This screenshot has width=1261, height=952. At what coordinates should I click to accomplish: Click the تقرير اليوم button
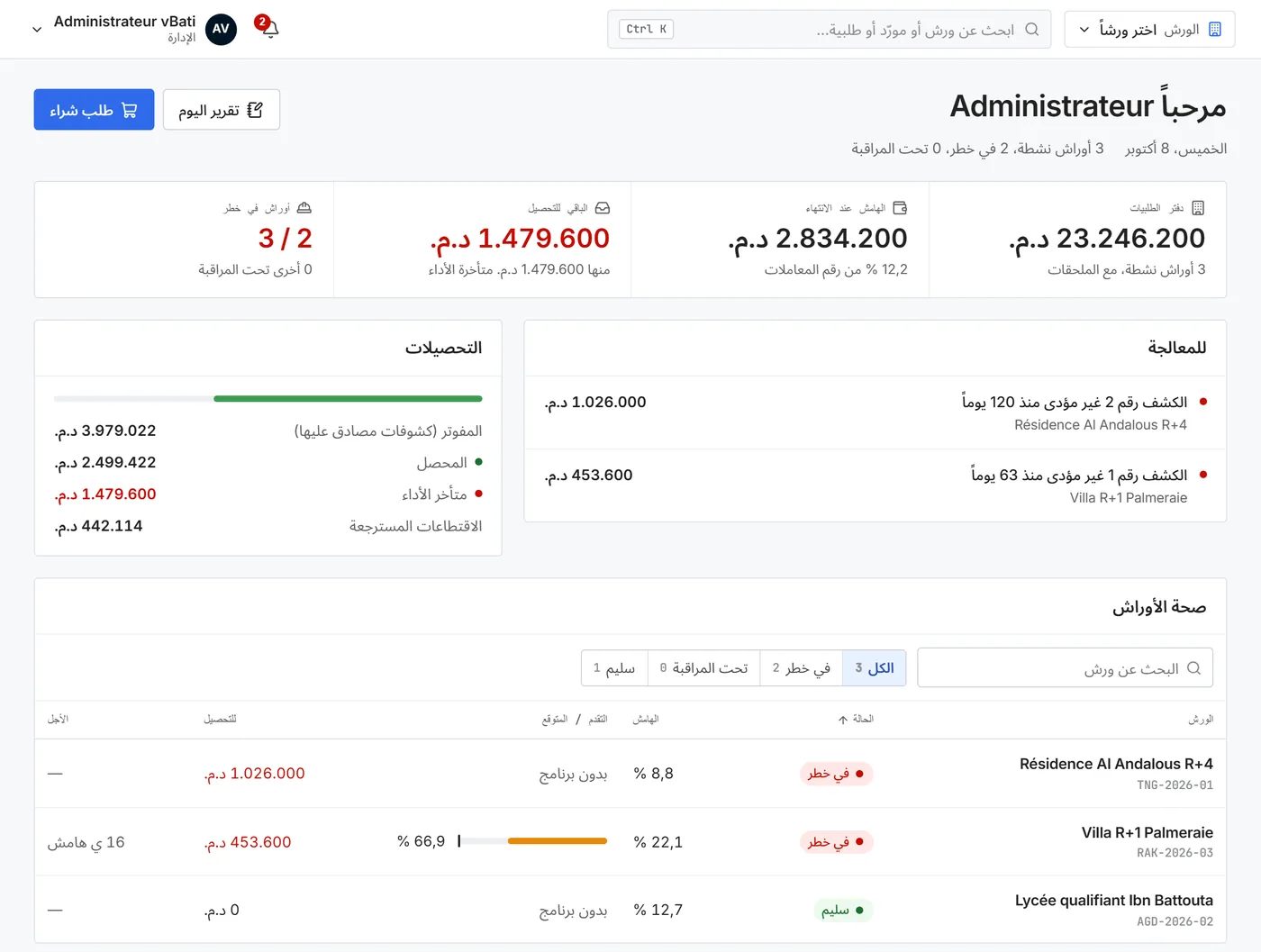222,110
